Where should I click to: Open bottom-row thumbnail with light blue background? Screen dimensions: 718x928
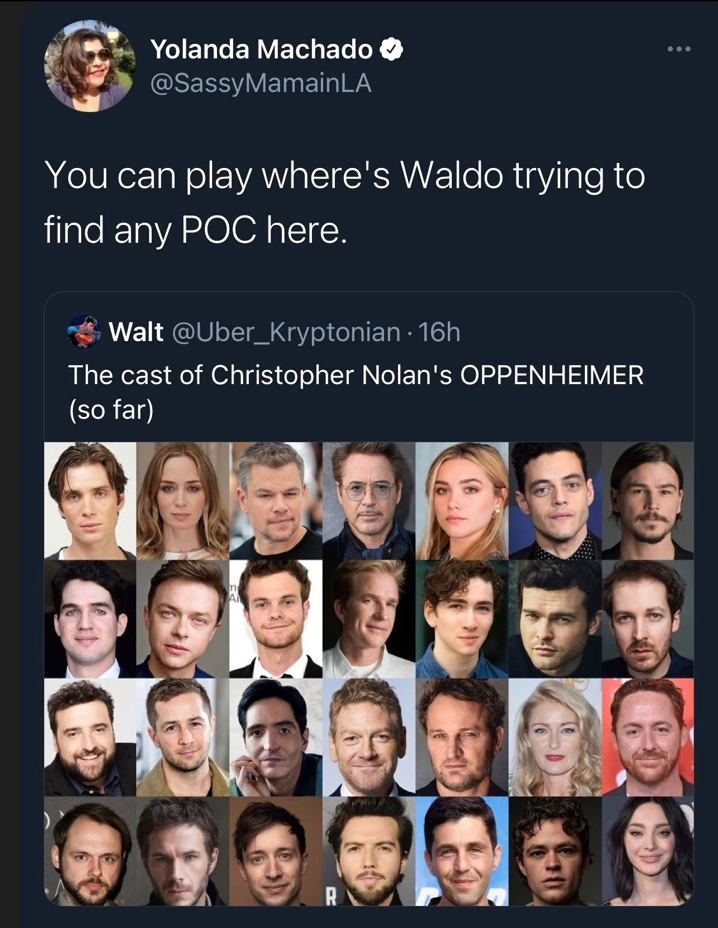462,851
